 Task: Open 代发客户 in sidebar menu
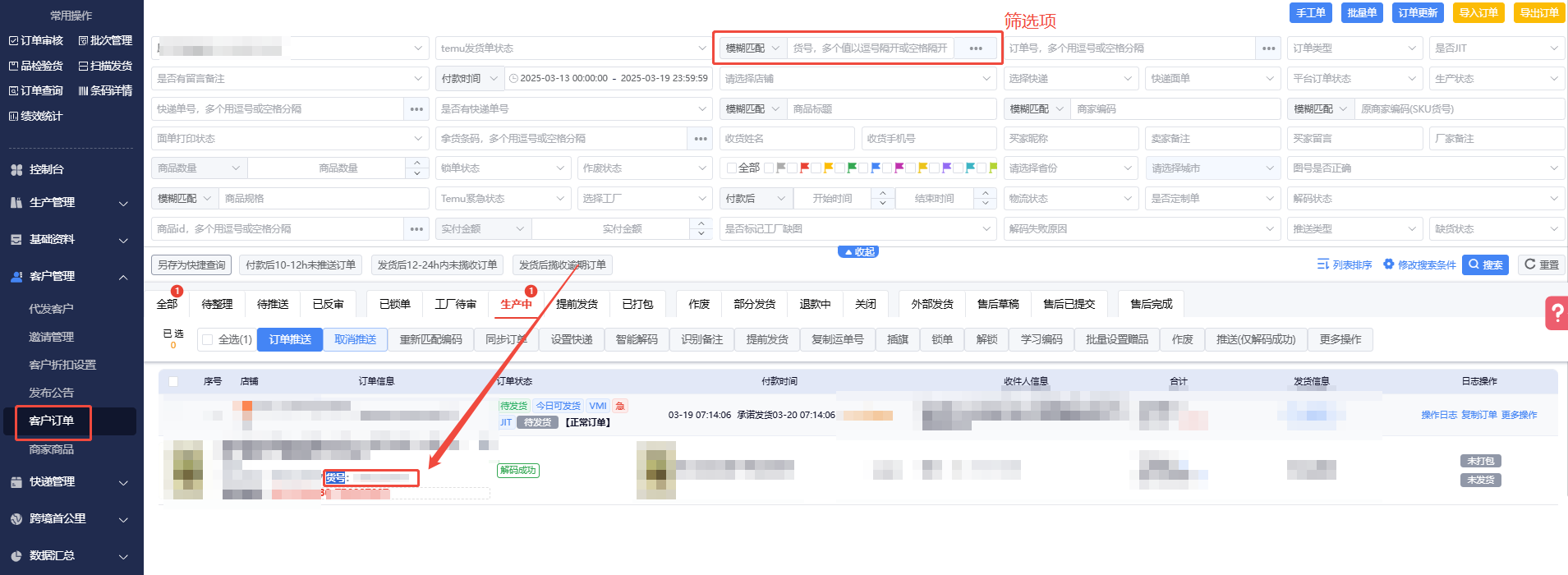(x=51, y=309)
